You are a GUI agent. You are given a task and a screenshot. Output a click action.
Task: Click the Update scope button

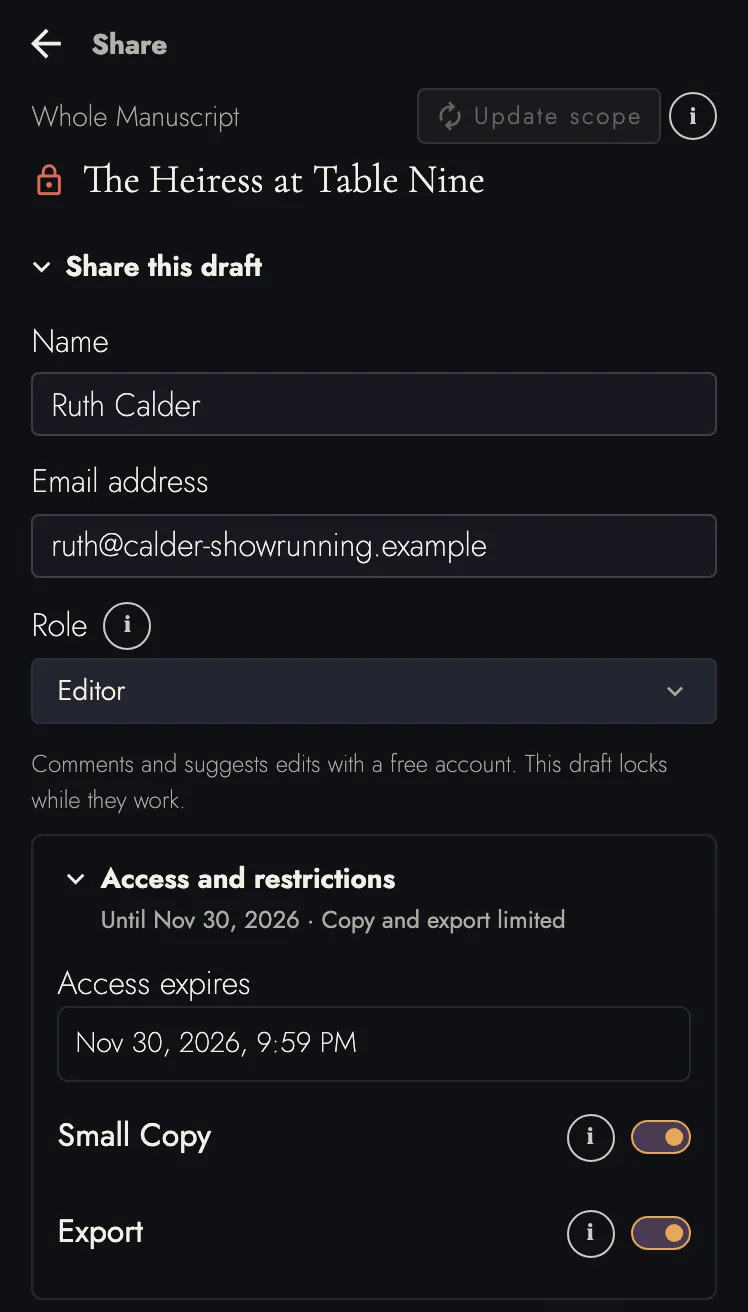[539, 116]
